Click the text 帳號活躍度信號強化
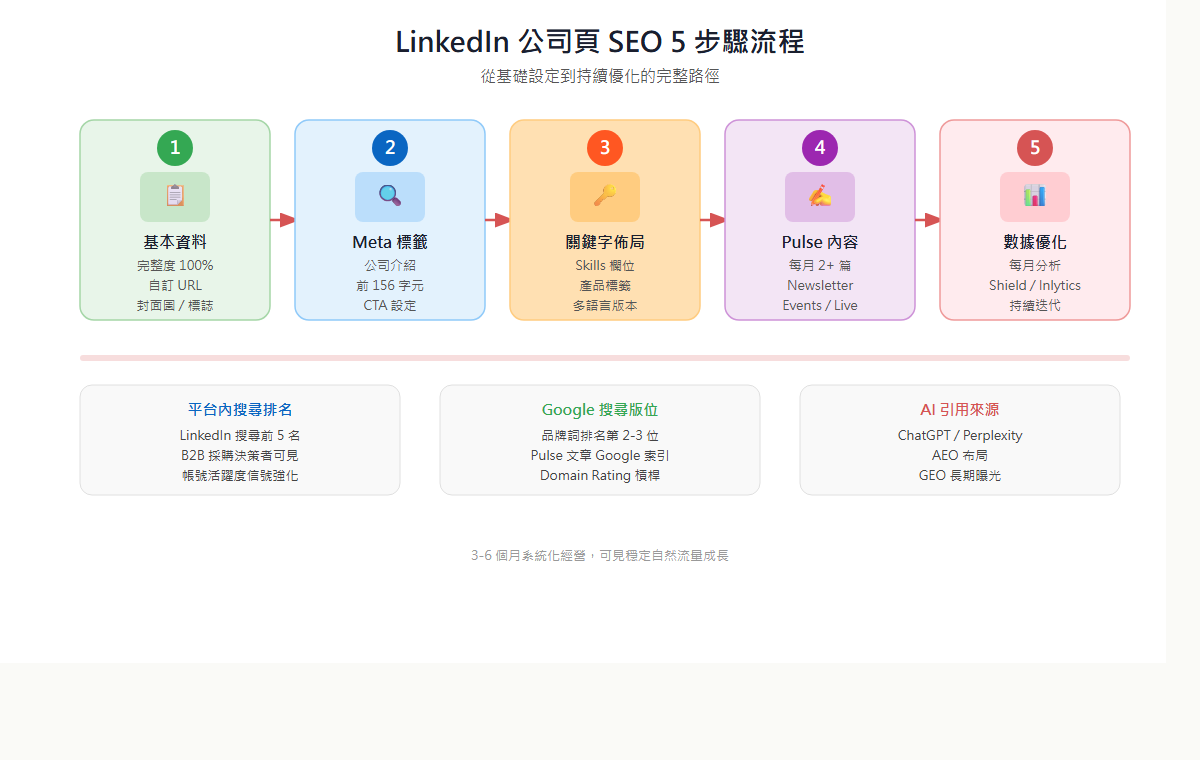The image size is (1200, 760). 240,475
